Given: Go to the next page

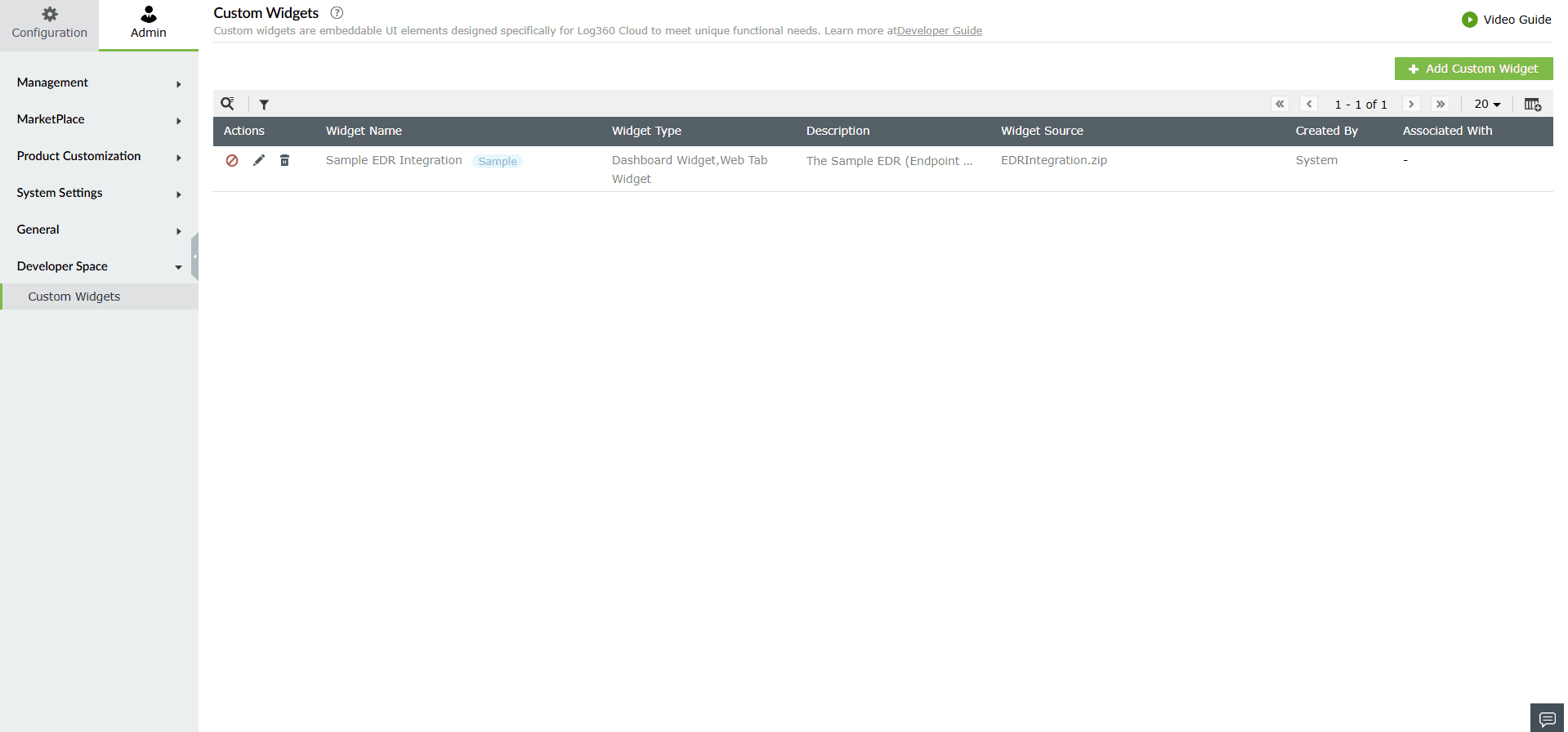Looking at the screenshot, I should 1411,104.
